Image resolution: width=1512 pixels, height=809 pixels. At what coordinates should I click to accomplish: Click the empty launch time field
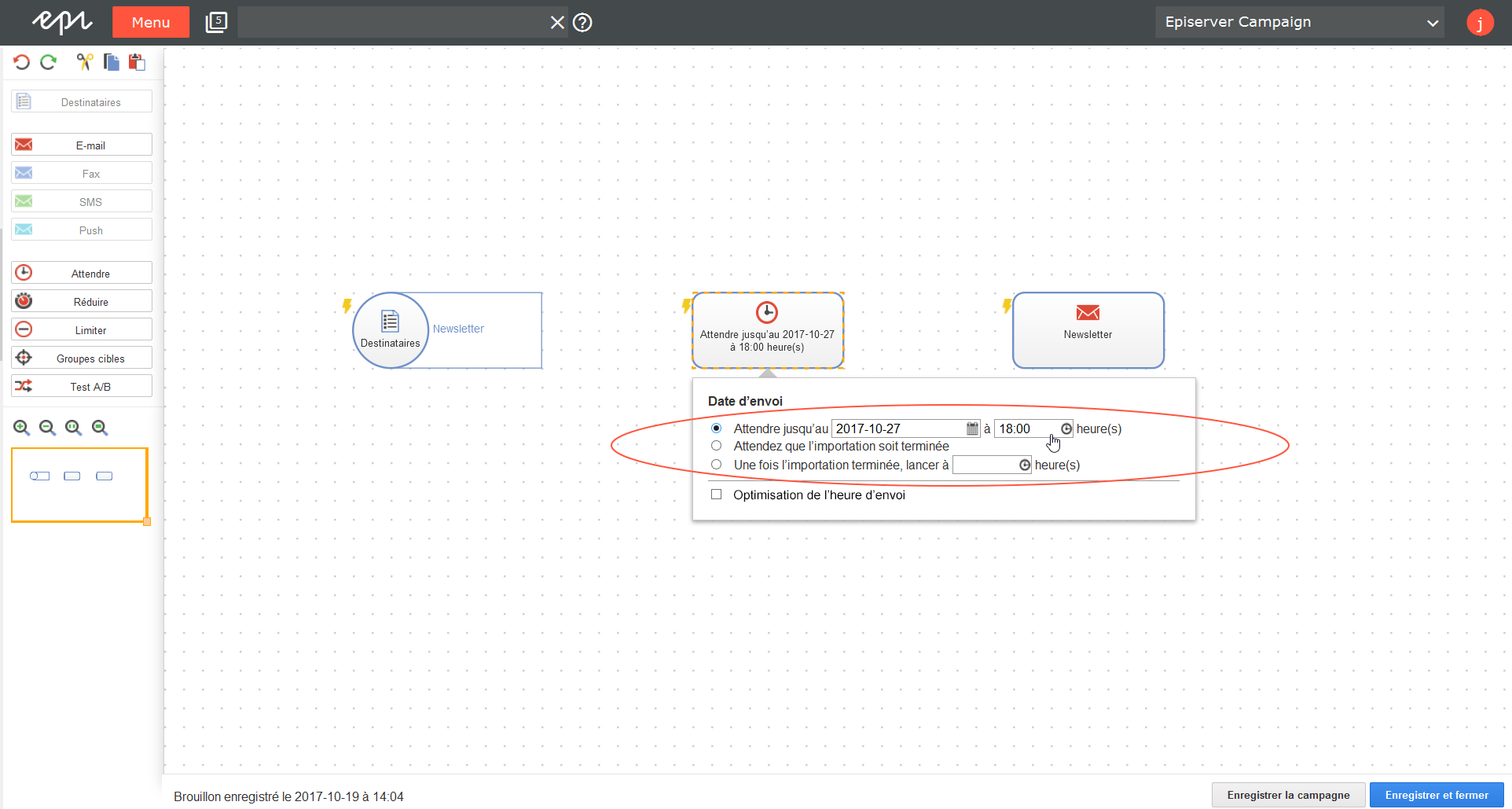(992, 465)
